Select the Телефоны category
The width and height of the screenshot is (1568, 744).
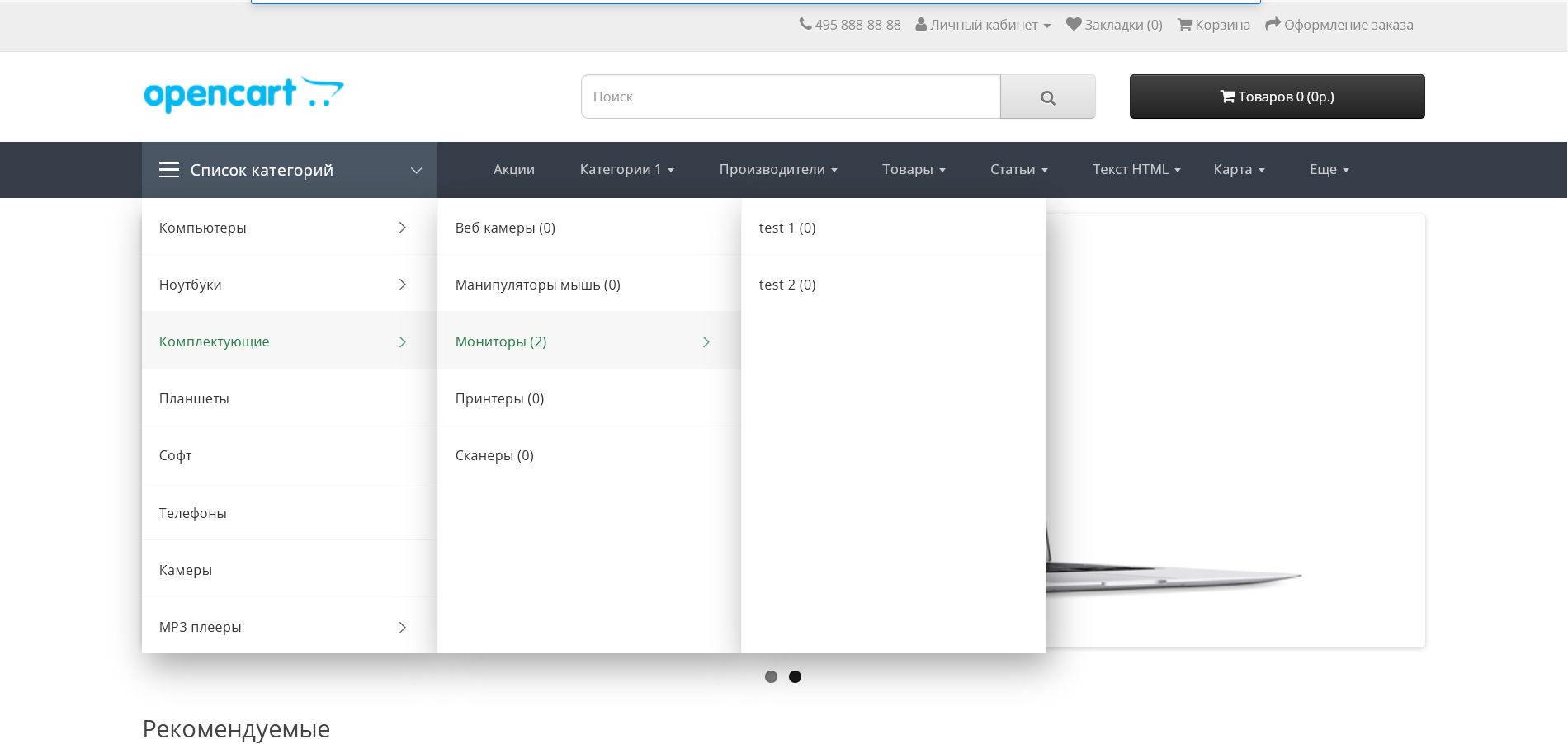[289, 513]
